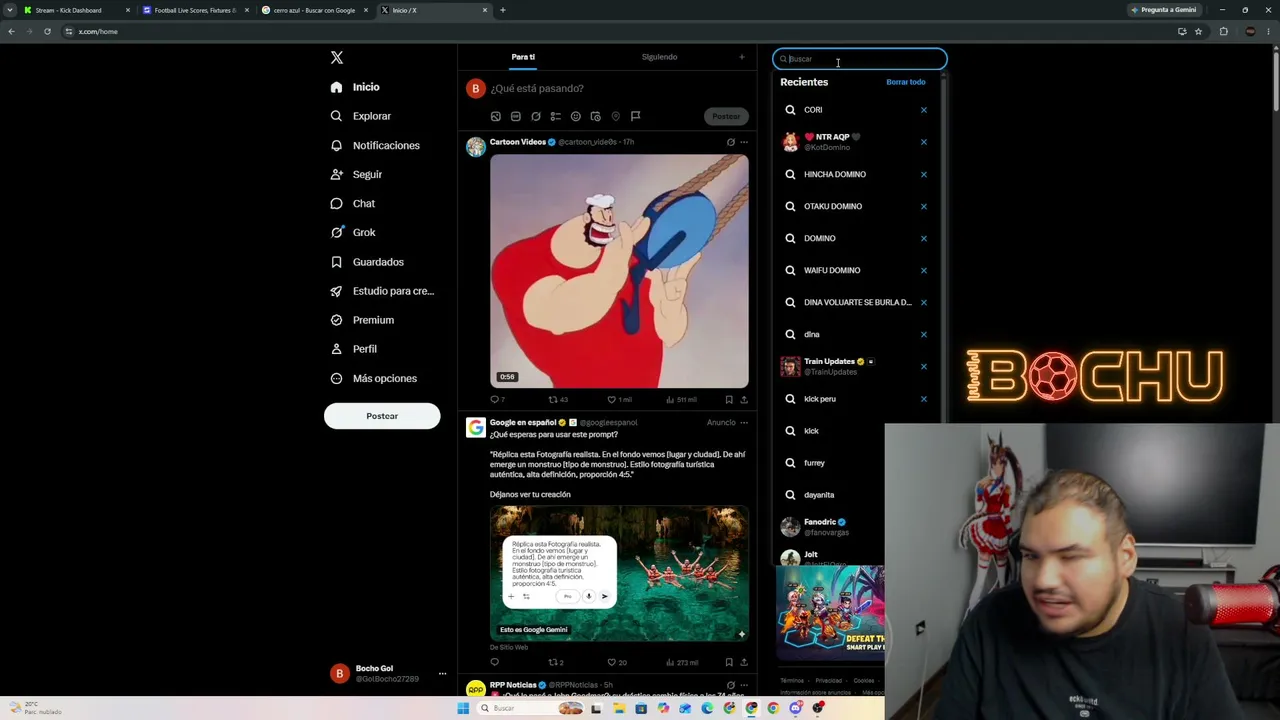This screenshot has height=720, width=1280.
Task: Reply to the Cartoon Videos post
Action: tap(495, 400)
